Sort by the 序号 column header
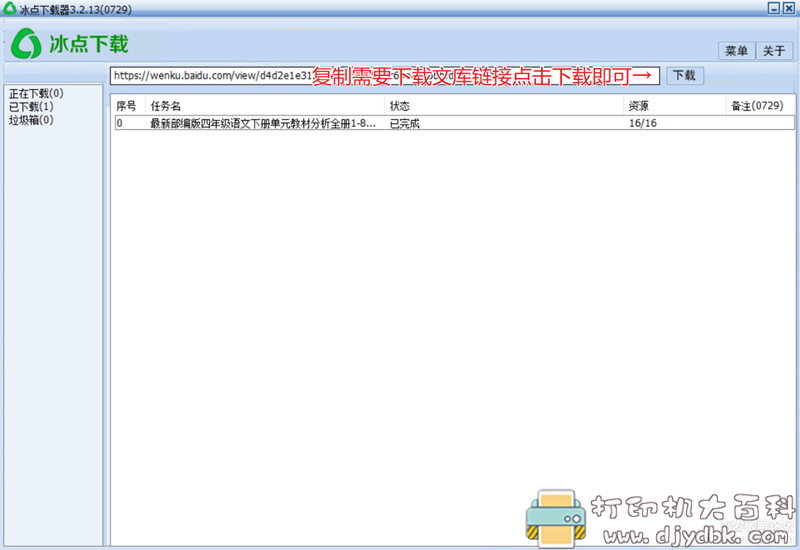 pos(126,106)
